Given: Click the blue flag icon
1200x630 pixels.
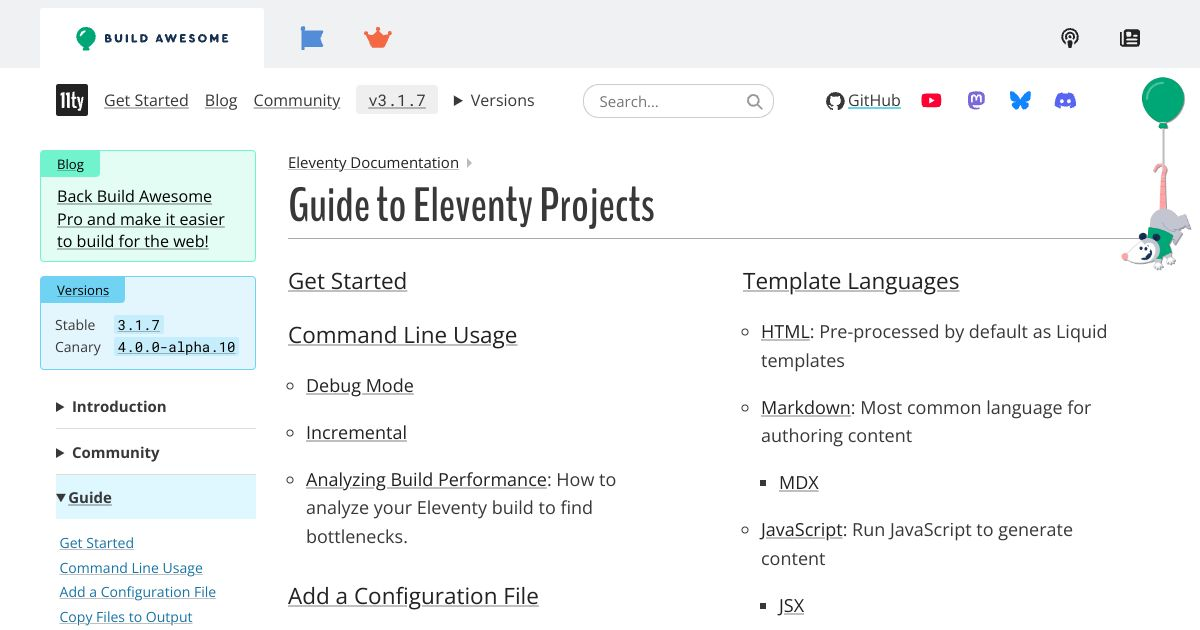Looking at the screenshot, I should pyautogui.click(x=312, y=38).
